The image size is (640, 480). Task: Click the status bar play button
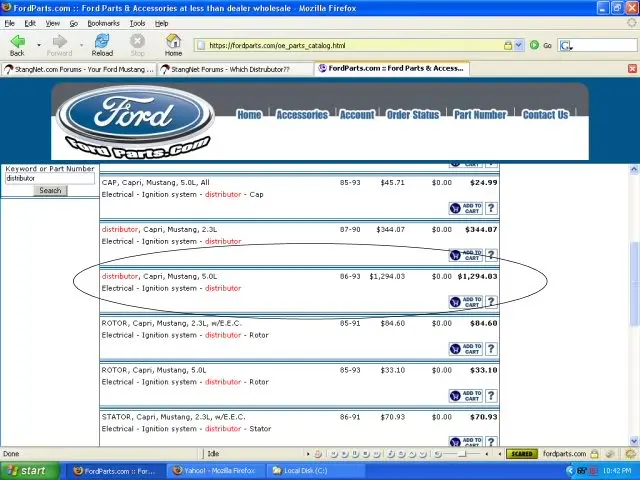click(x=345, y=453)
